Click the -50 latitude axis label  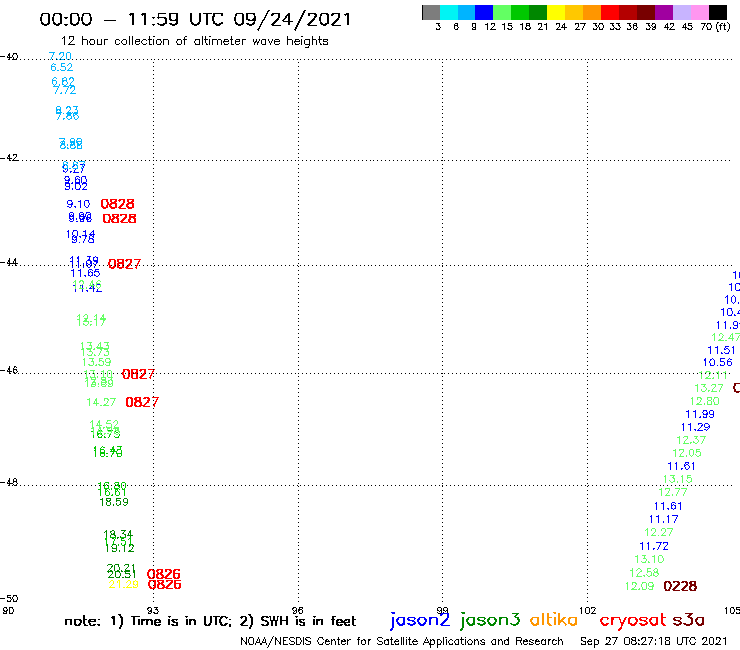point(9,599)
